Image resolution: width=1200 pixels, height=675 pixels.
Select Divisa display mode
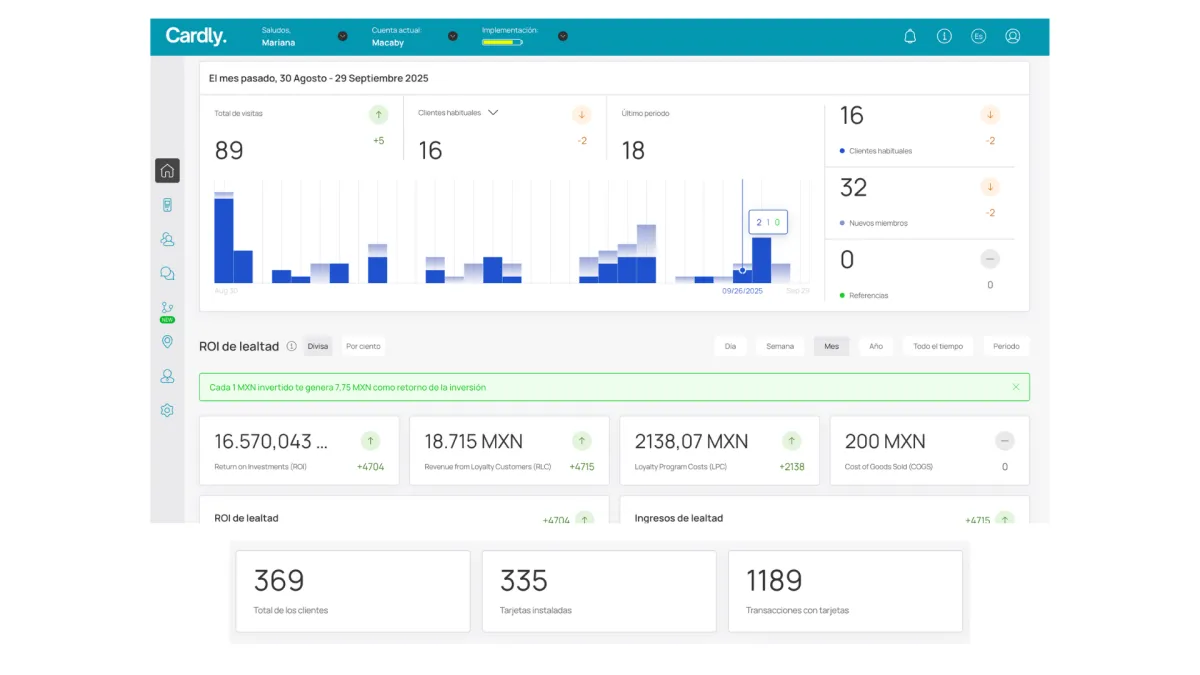coord(317,346)
